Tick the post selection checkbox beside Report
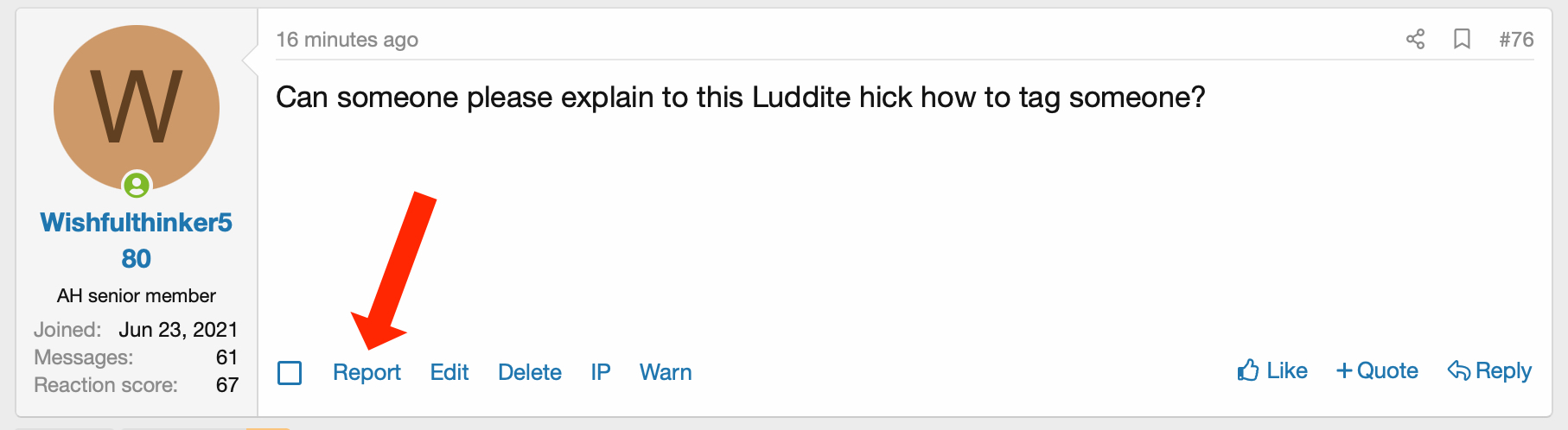 pos(290,373)
